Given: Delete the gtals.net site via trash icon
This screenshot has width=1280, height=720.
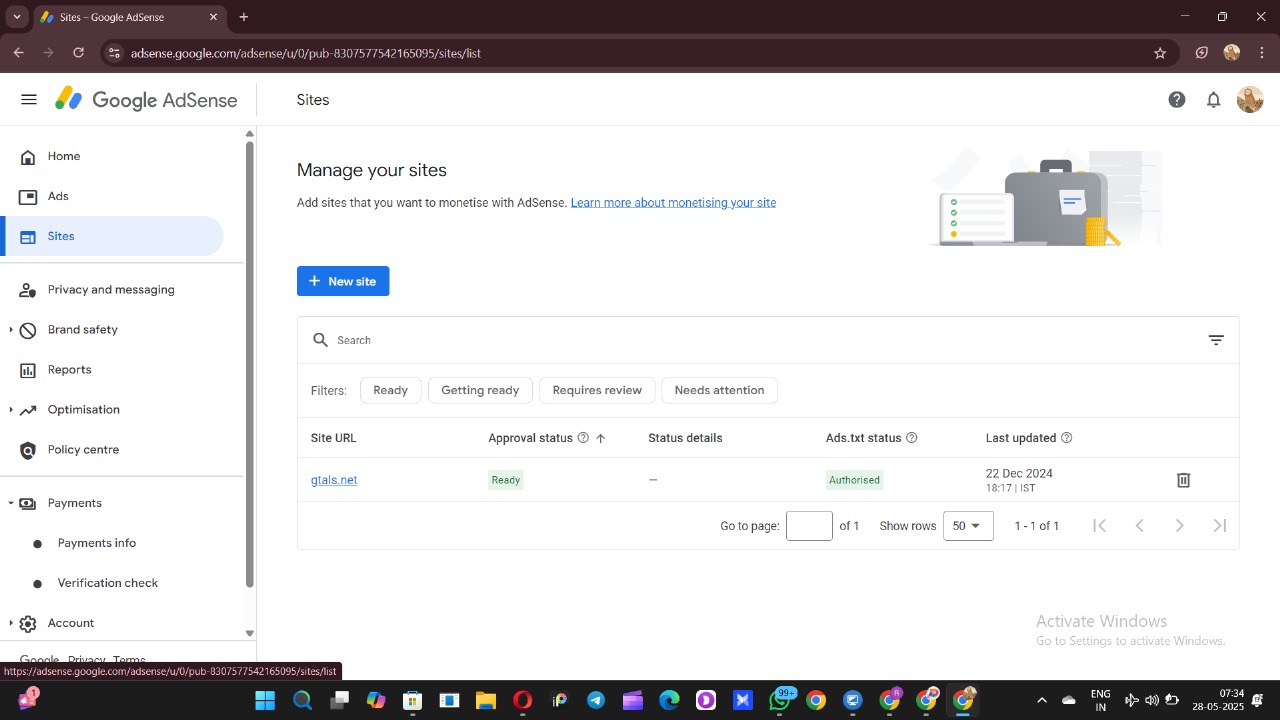Looking at the screenshot, I should click(x=1183, y=480).
